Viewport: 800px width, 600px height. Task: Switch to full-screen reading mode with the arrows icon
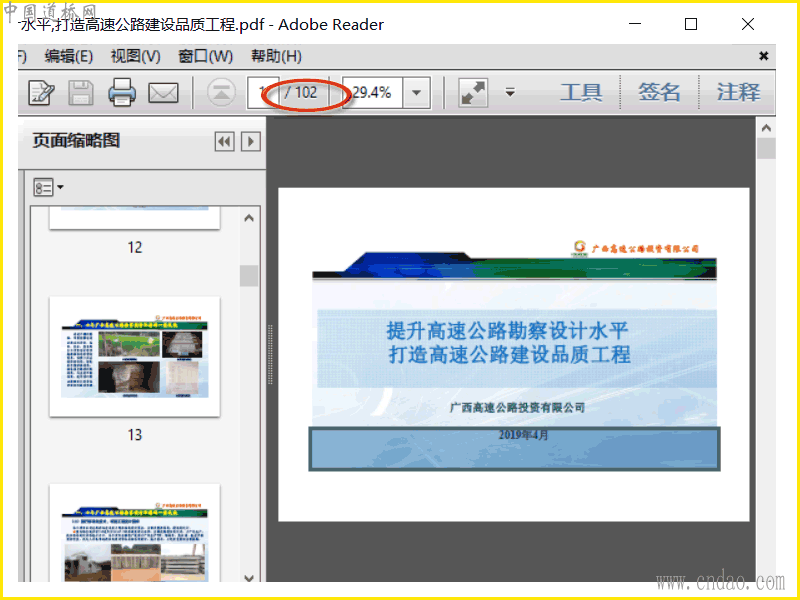[473, 93]
